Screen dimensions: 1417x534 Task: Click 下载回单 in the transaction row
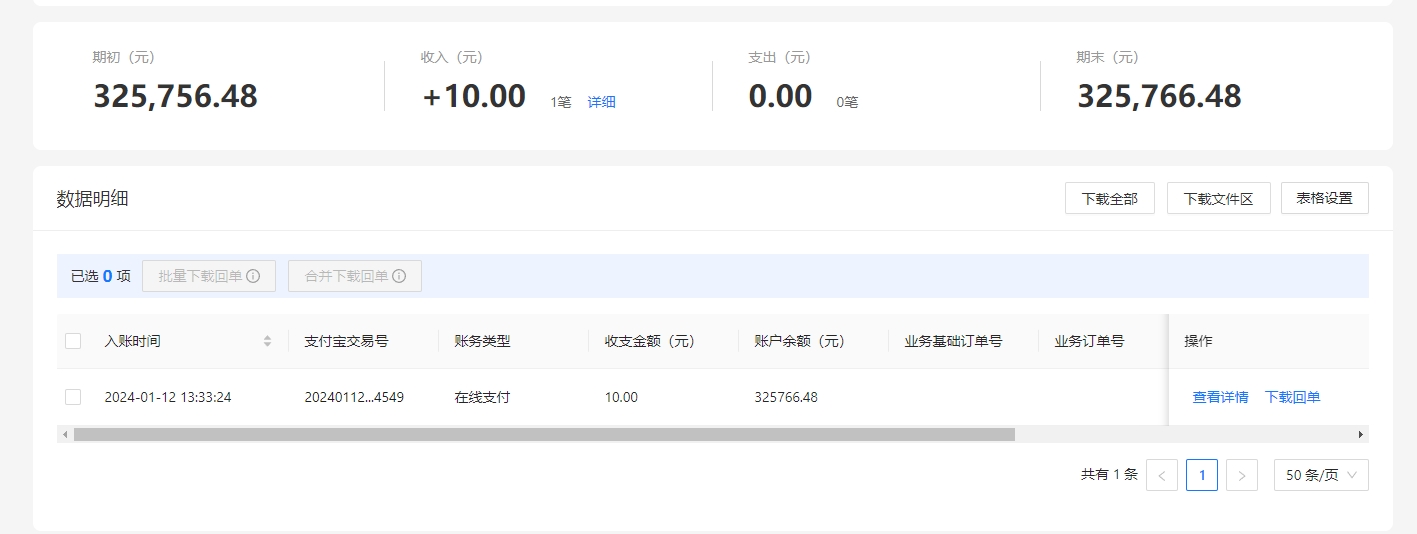(x=1292, y=397)
